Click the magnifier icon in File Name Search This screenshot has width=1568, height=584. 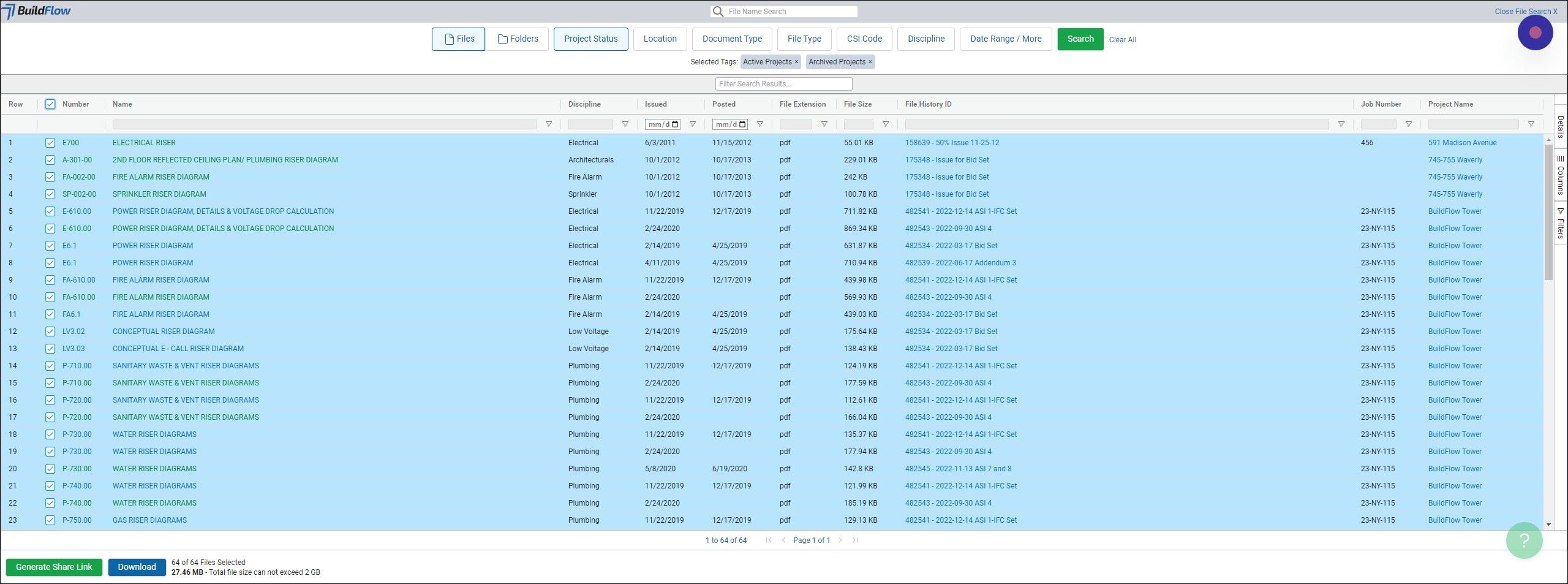pos(717,12)
